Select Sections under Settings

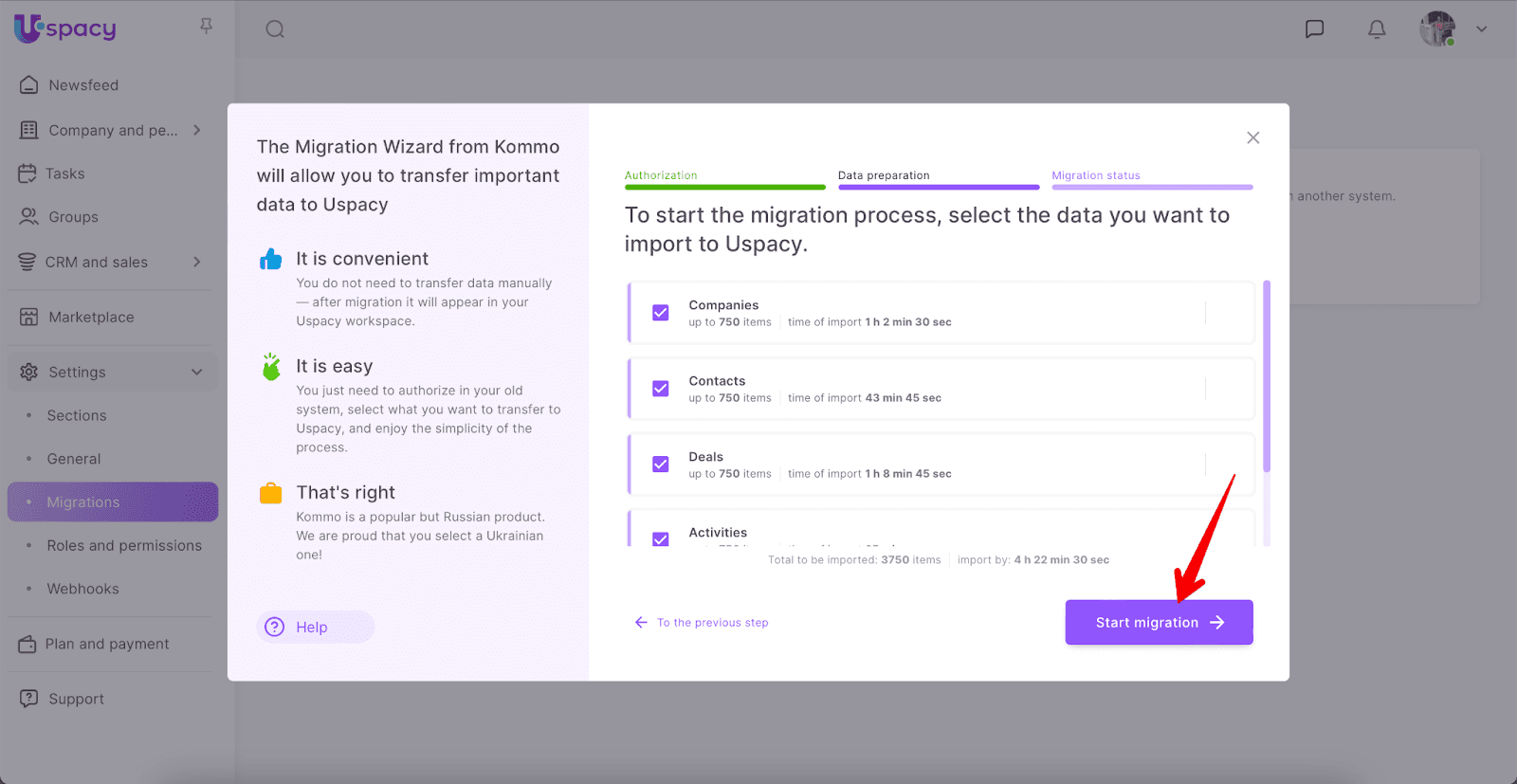[x=77, y=415]
